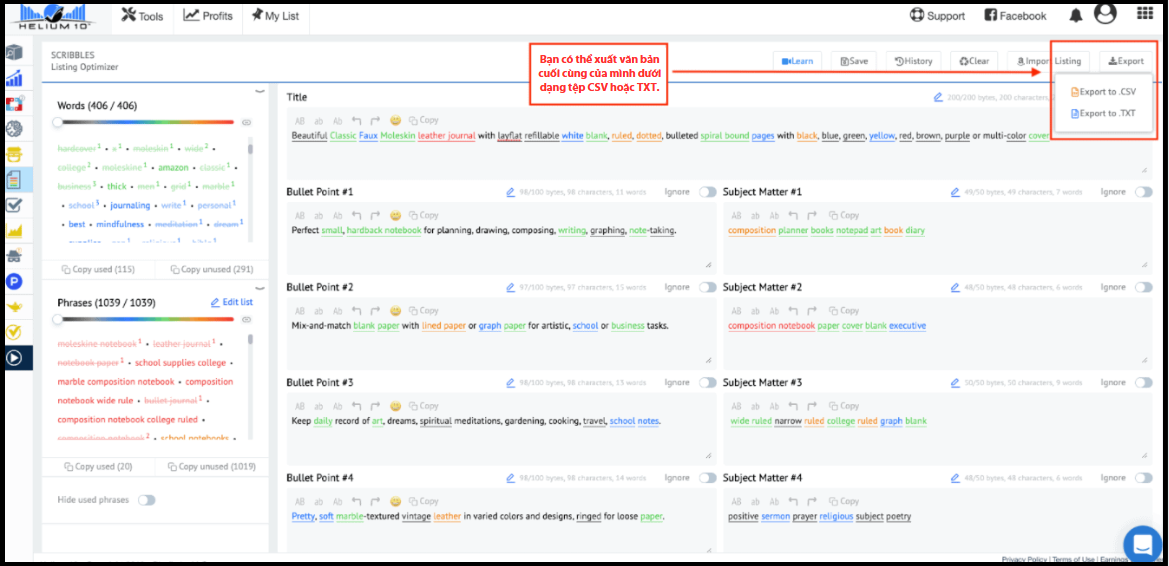Collapse the Words panel chevron
1169x566 pixels.
click(x=260, y=91)
